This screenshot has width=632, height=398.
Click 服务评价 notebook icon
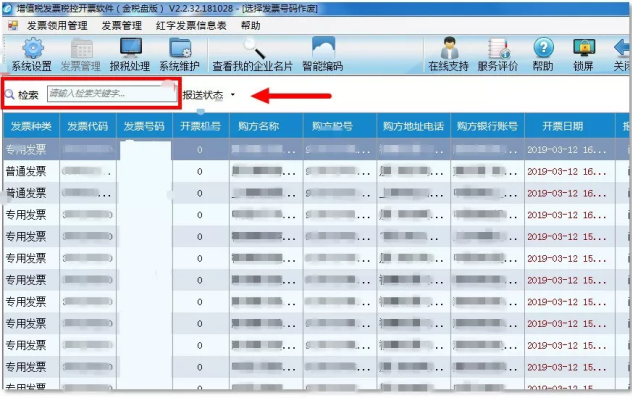[499, 48]
